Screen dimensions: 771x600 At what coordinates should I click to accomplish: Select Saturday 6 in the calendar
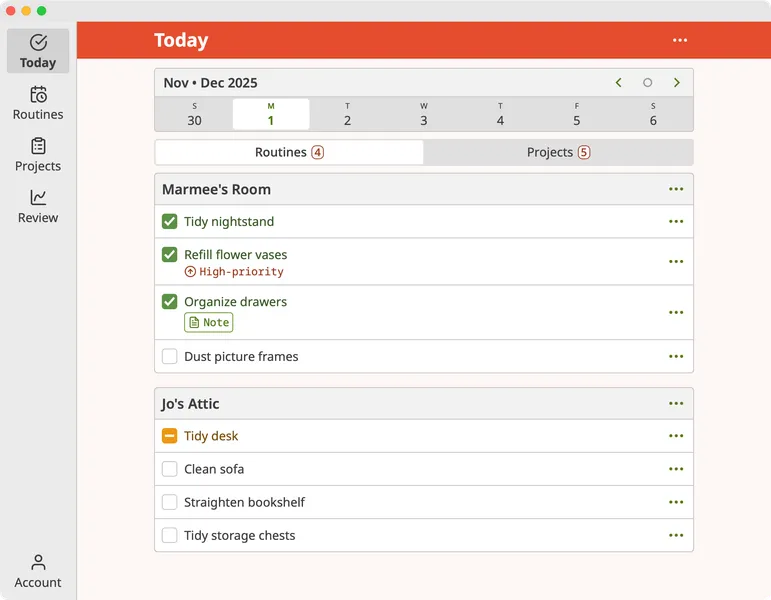(x=653, y=115)
